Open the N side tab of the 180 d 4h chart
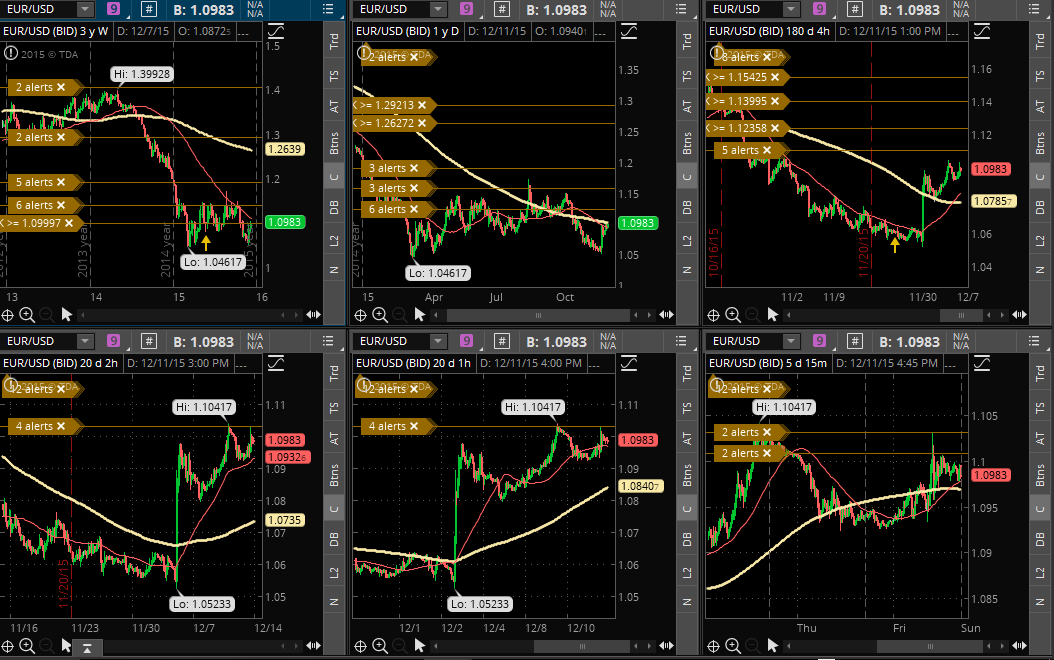This screenshot has height=660, width=1054. (1040, 270)
